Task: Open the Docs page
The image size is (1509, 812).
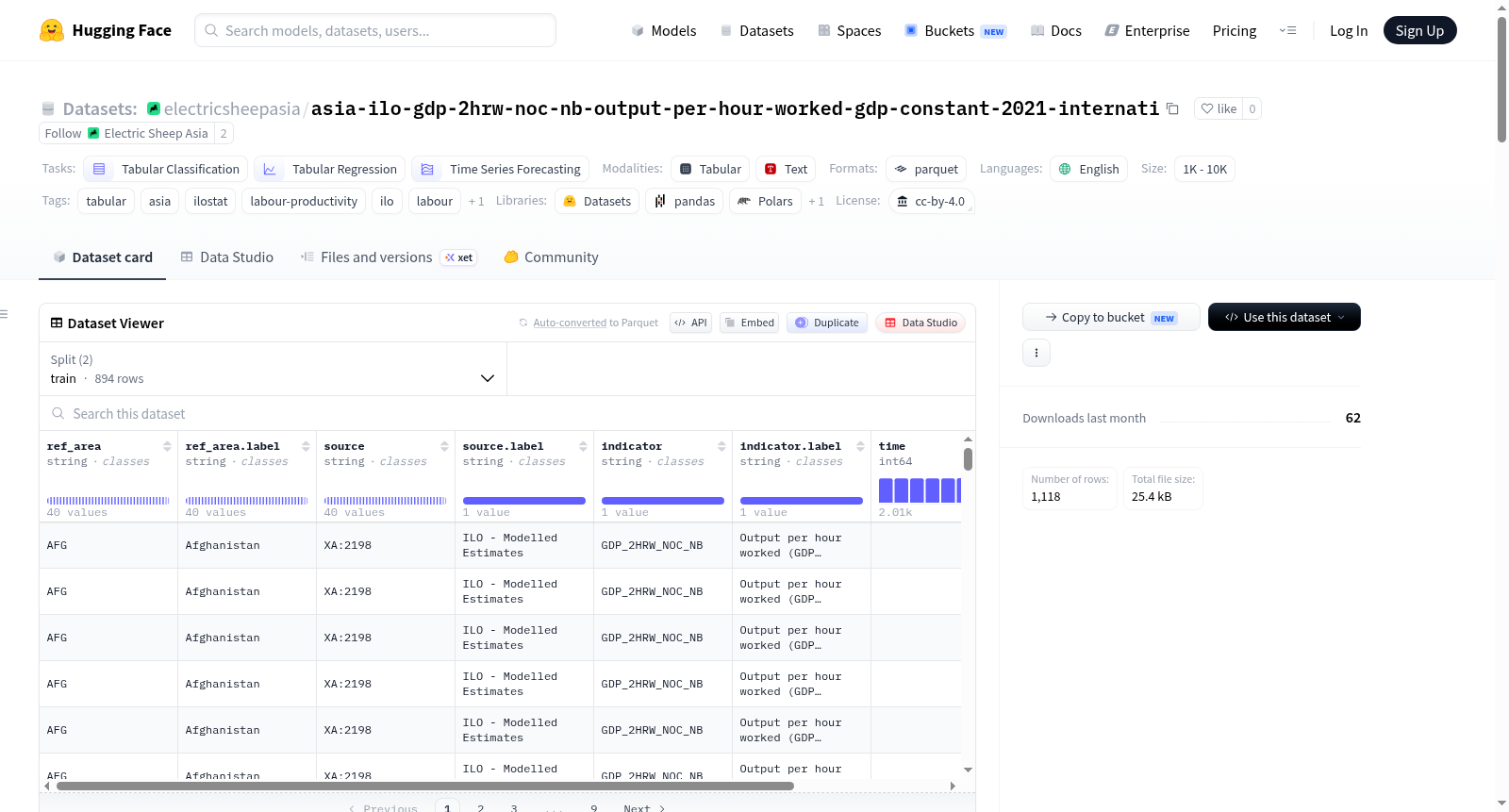Action: pyautogui.click(x=1056, y=30)
